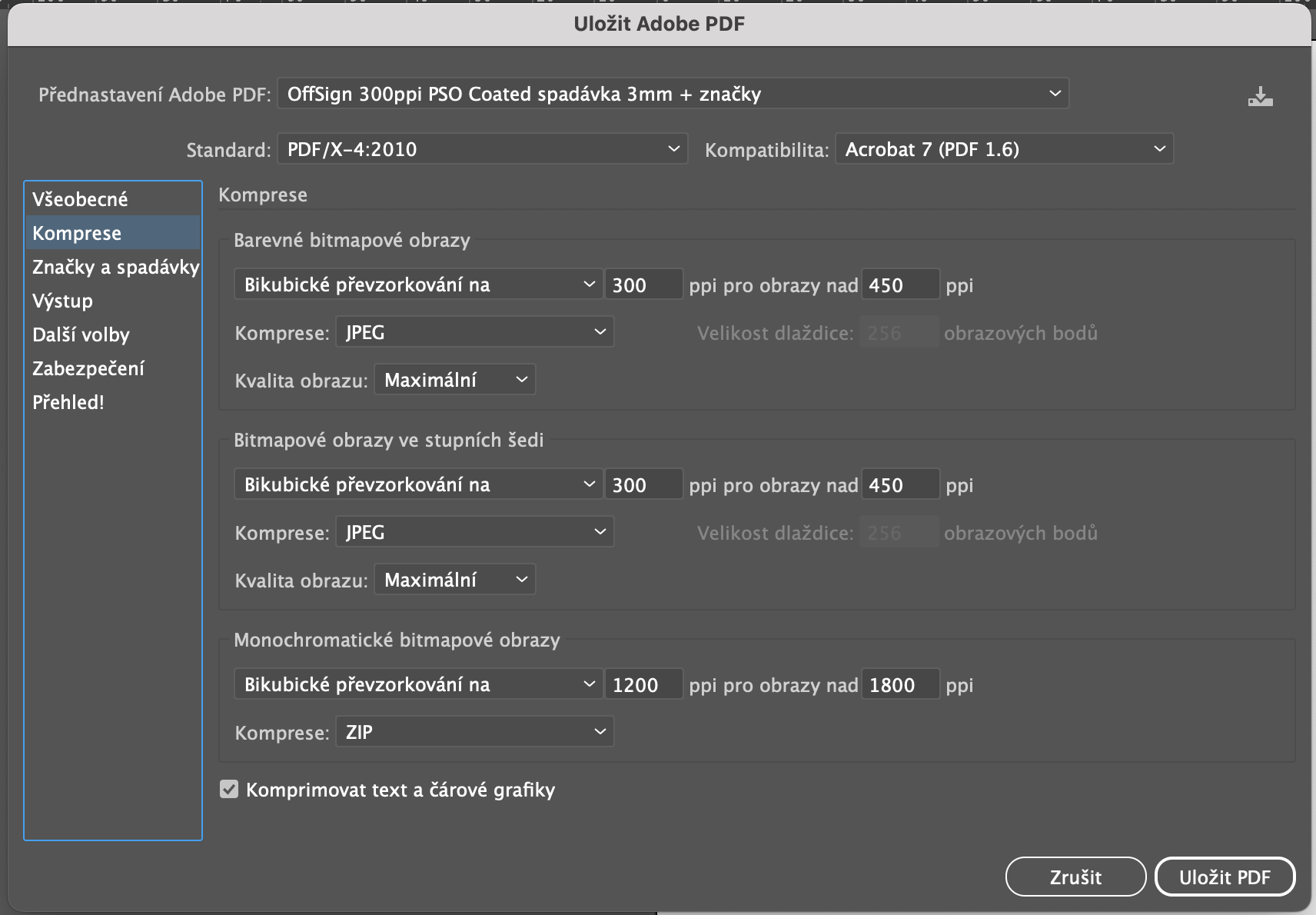Click the 300 ppi field for color images
This screenshot has height=915, width=1316.
643,284
